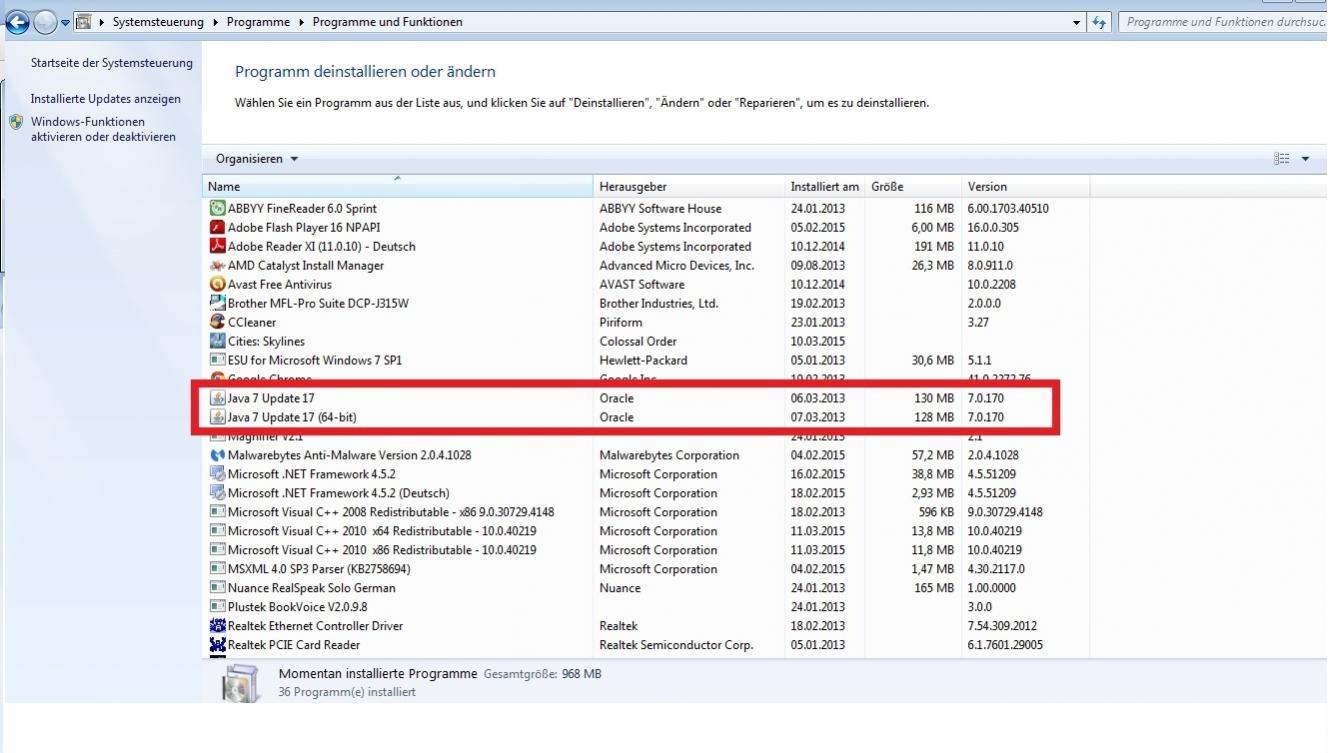
Task: Click the Realtek PCIE Card Reader icon
Action: 217,645
